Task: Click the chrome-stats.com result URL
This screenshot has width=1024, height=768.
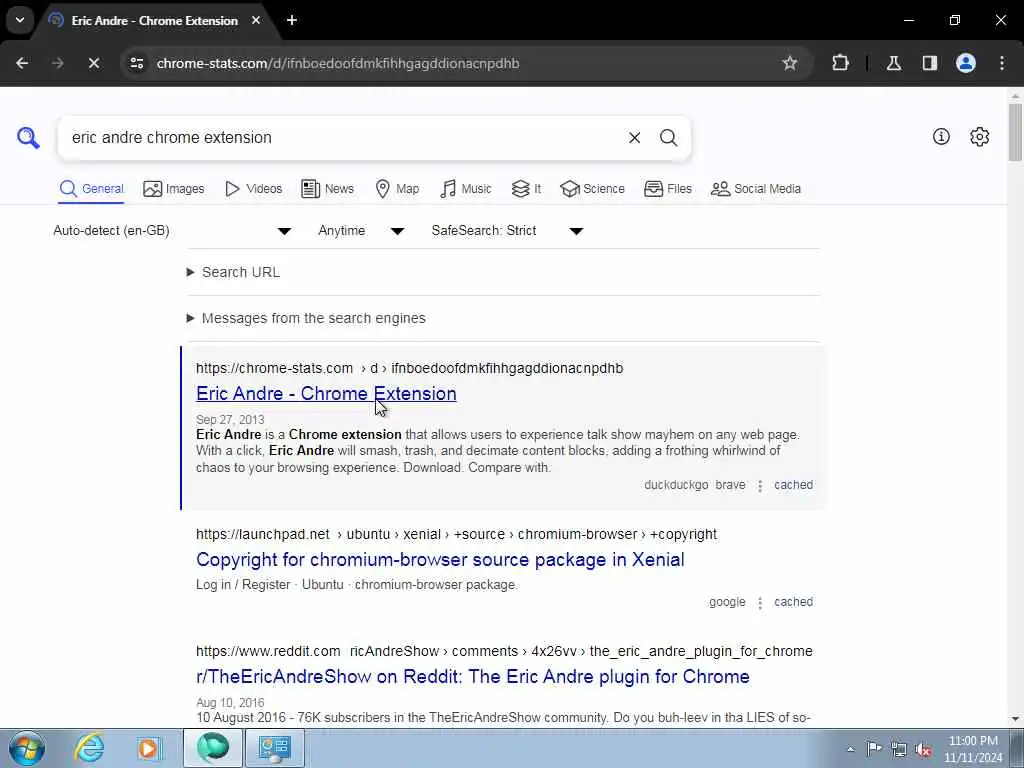Action: tap(409, 368)
